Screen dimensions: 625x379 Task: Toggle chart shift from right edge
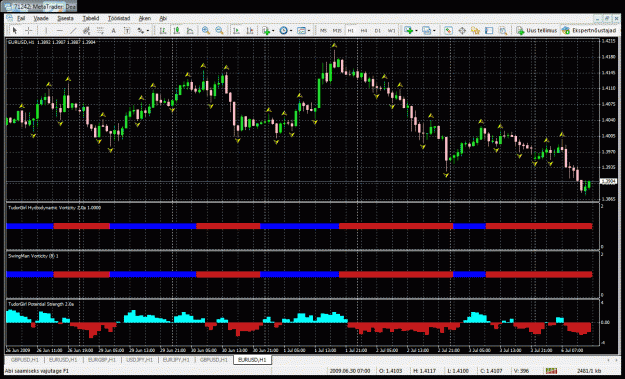[250, 30]
